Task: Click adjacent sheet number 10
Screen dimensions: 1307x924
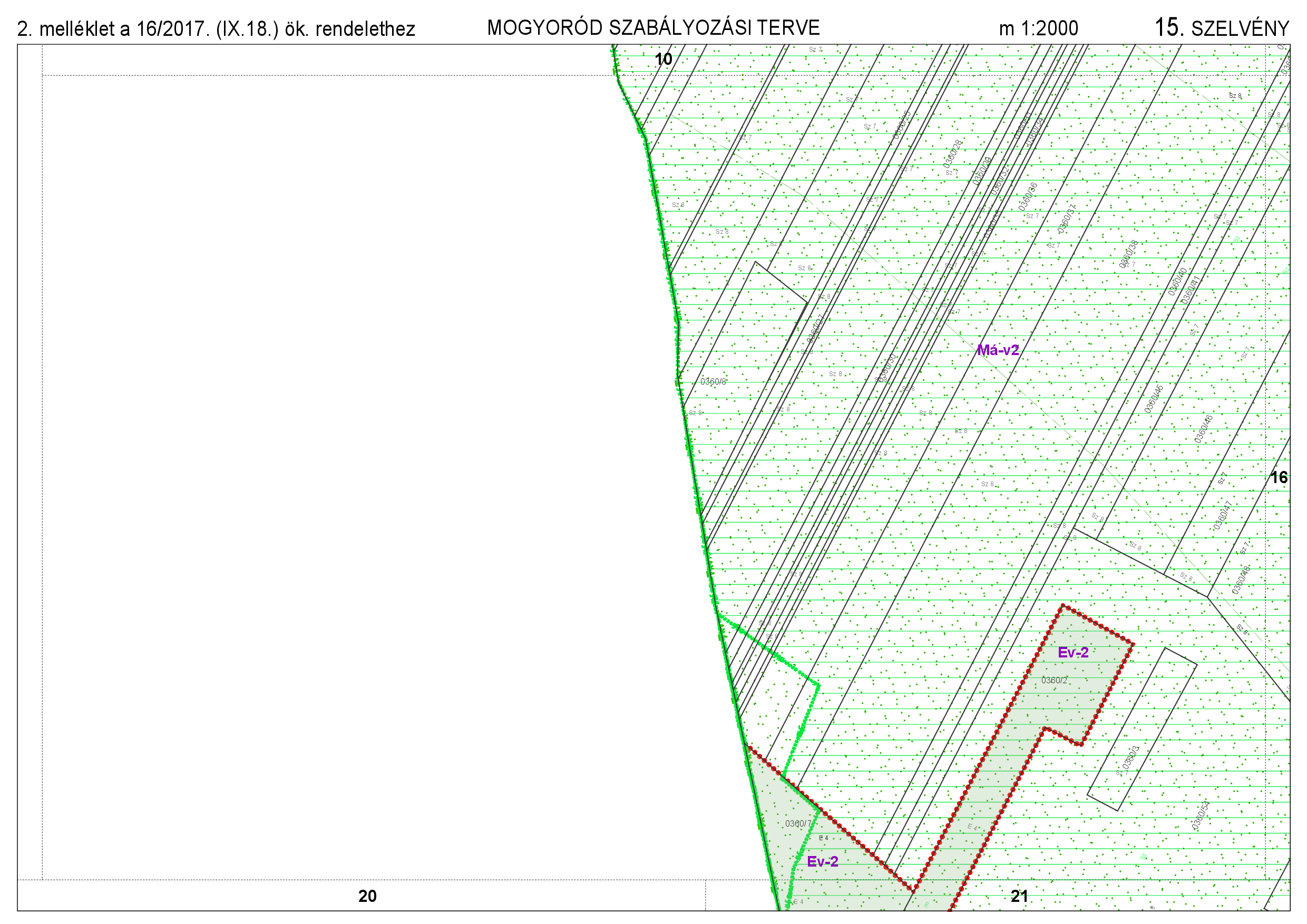Action: pyautogui.click(x=663, y=59)
